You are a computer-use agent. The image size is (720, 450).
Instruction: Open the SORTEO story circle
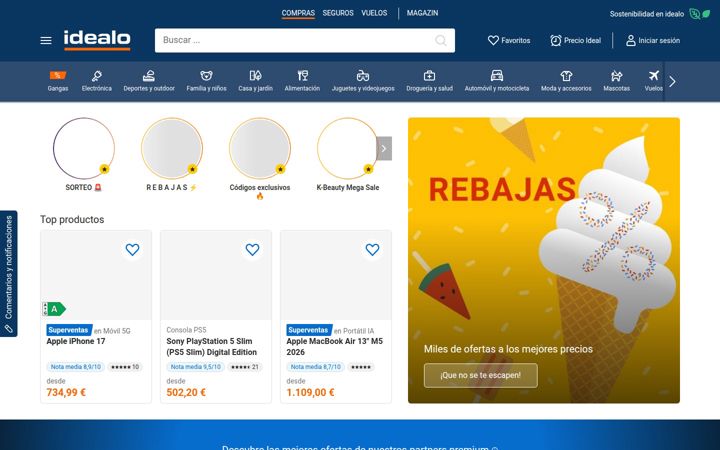[84, 148]
